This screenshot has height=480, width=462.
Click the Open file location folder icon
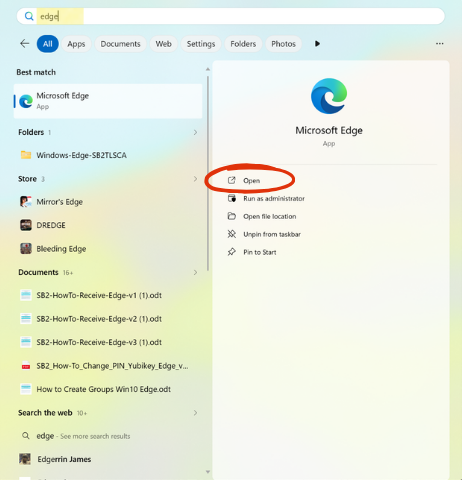232,216
